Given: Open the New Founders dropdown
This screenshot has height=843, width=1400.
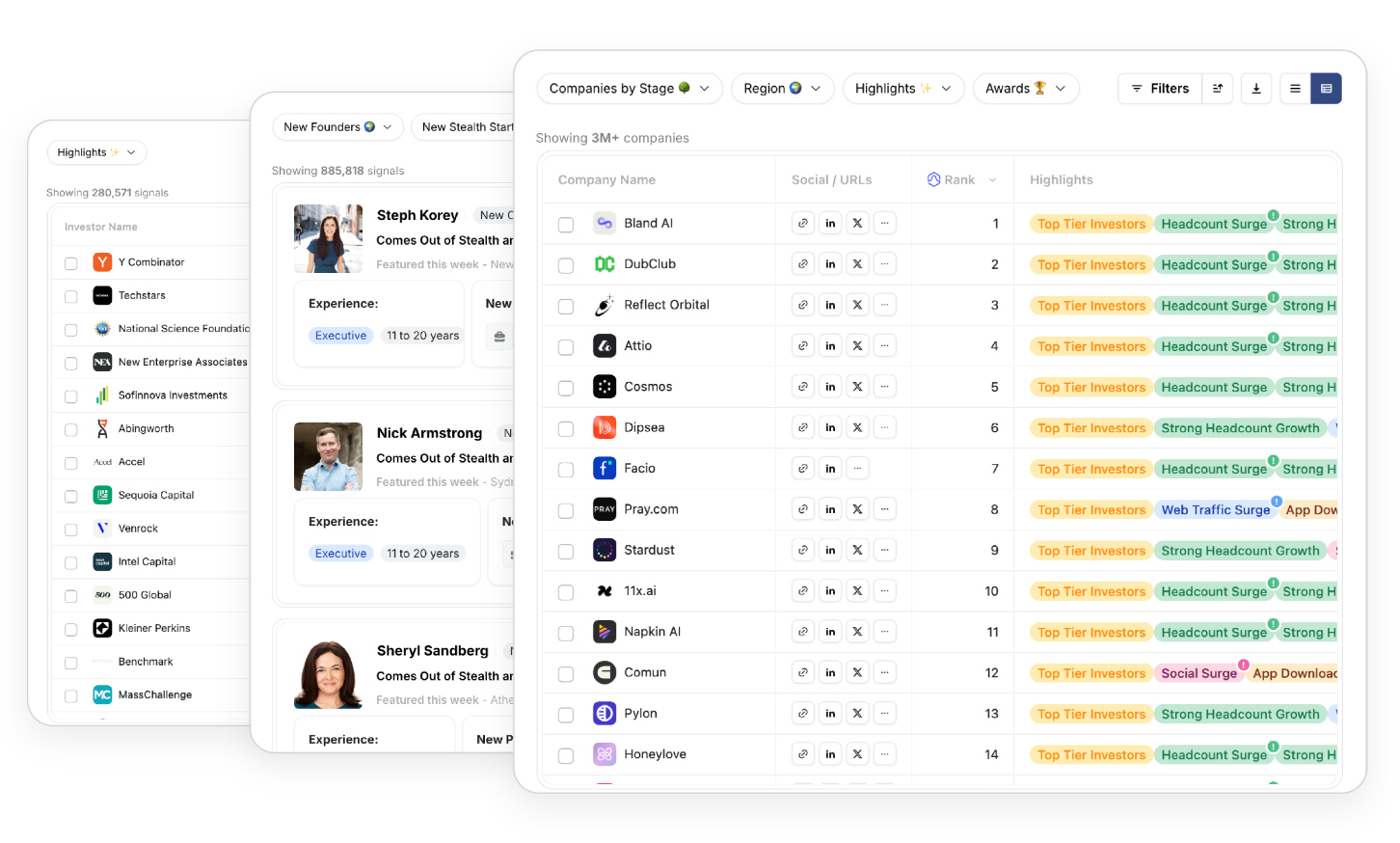Looking at the screenshot, I should [337, 127].
